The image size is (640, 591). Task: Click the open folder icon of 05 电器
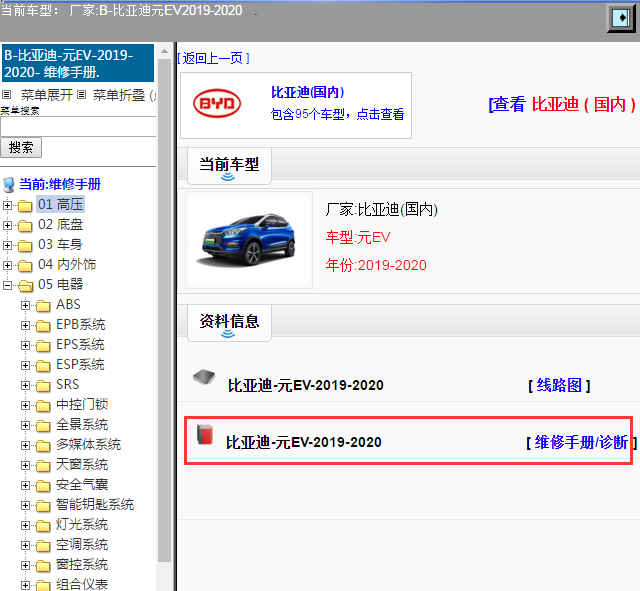tap(25, 286)
